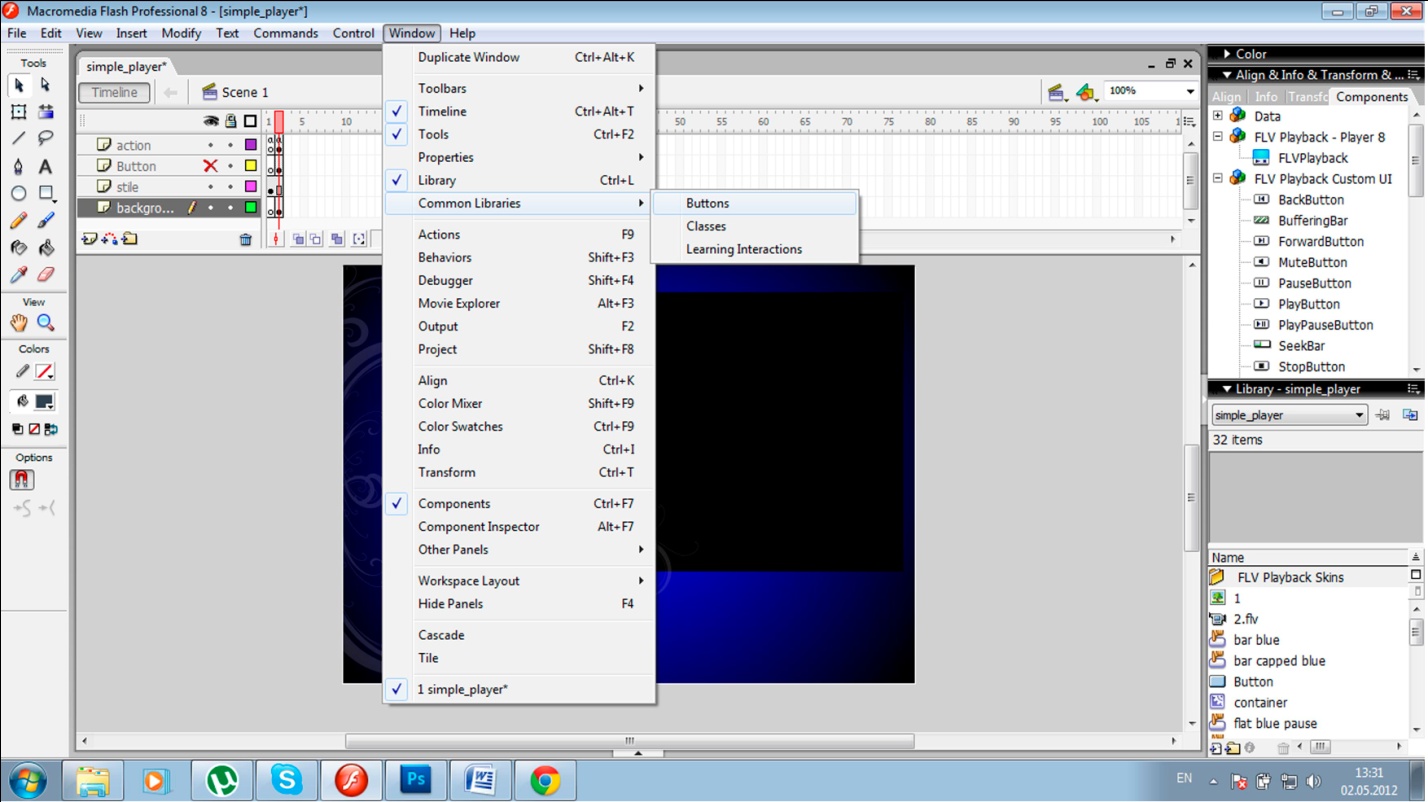This screenshot has width=1428, height=802.
Task: Click the Edit Symbols icon
Action: (x=1086, y=92)
